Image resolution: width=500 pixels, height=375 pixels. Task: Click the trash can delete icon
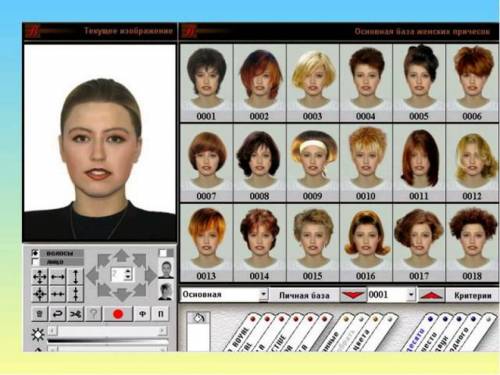(39, 314)
